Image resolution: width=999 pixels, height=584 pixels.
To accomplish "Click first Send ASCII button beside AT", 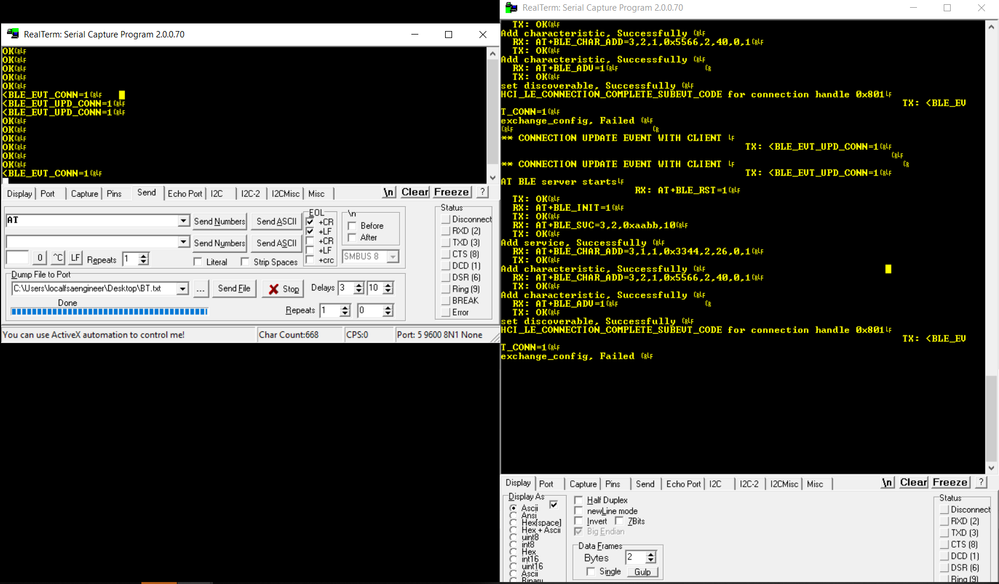I will coord(277,222).
